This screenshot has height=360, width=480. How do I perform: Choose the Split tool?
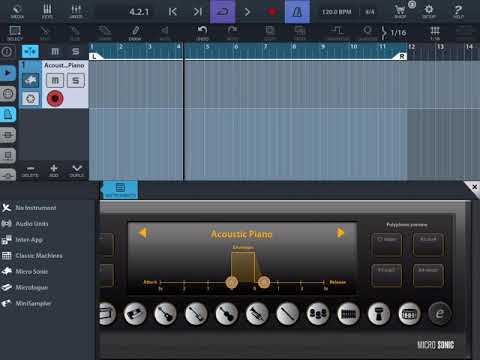(45, 33)
